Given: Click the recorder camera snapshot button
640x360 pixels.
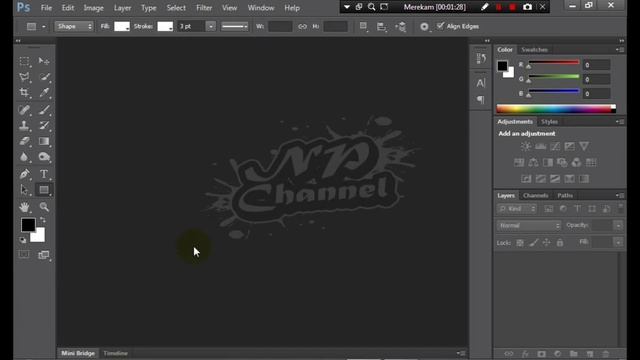Looking at the screenshot, I should coord(527,7).
